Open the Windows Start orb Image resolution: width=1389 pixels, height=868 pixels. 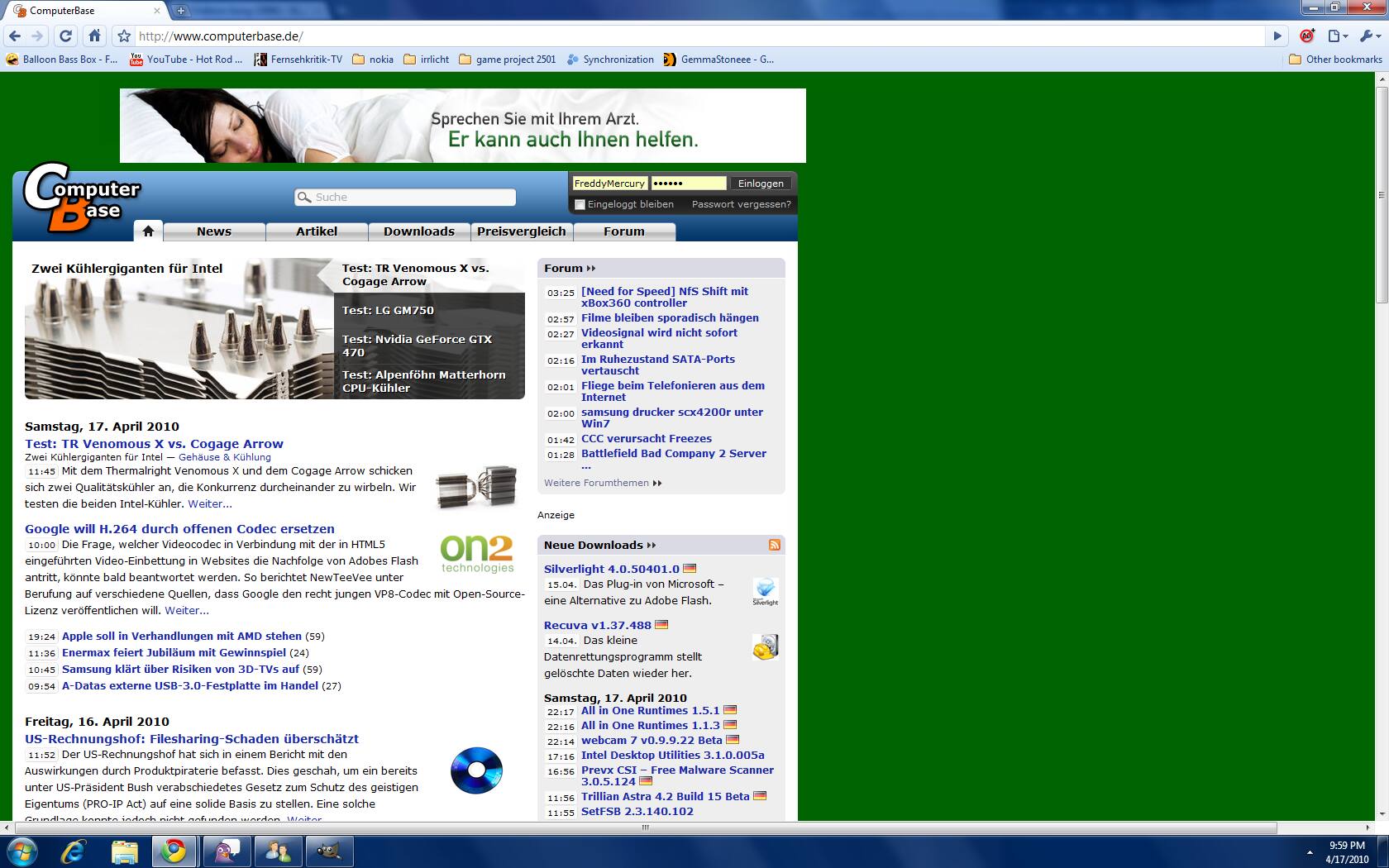[23, 851]
